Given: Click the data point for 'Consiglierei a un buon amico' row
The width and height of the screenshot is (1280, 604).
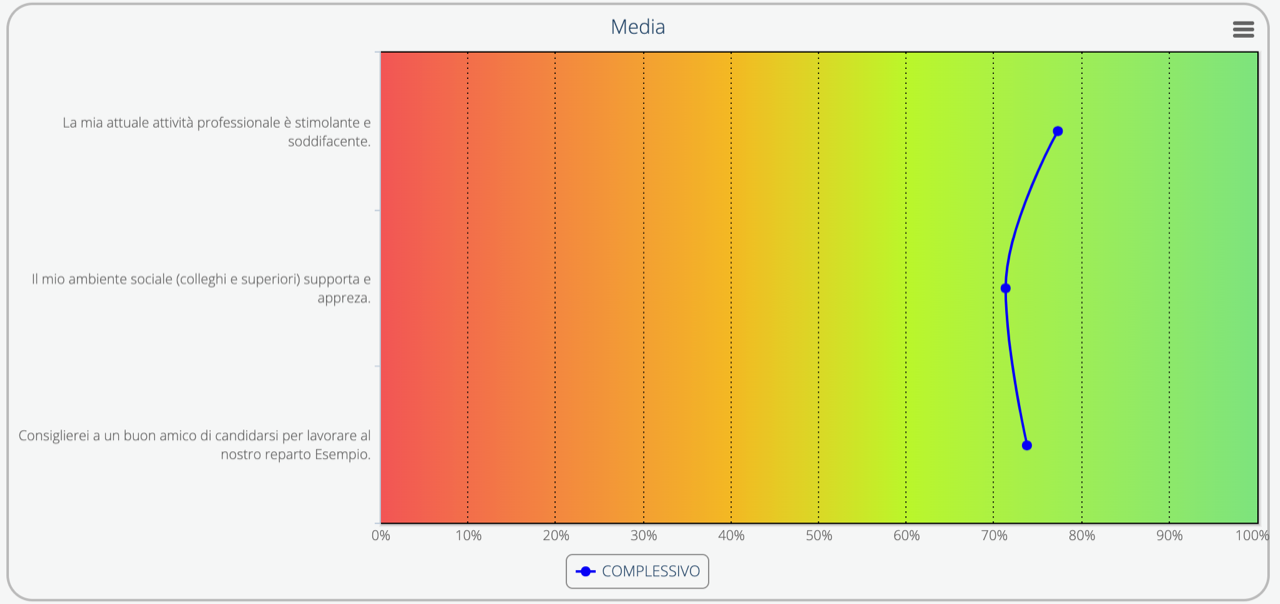Looking at the screenshot, I should [x=1026, y=445].
